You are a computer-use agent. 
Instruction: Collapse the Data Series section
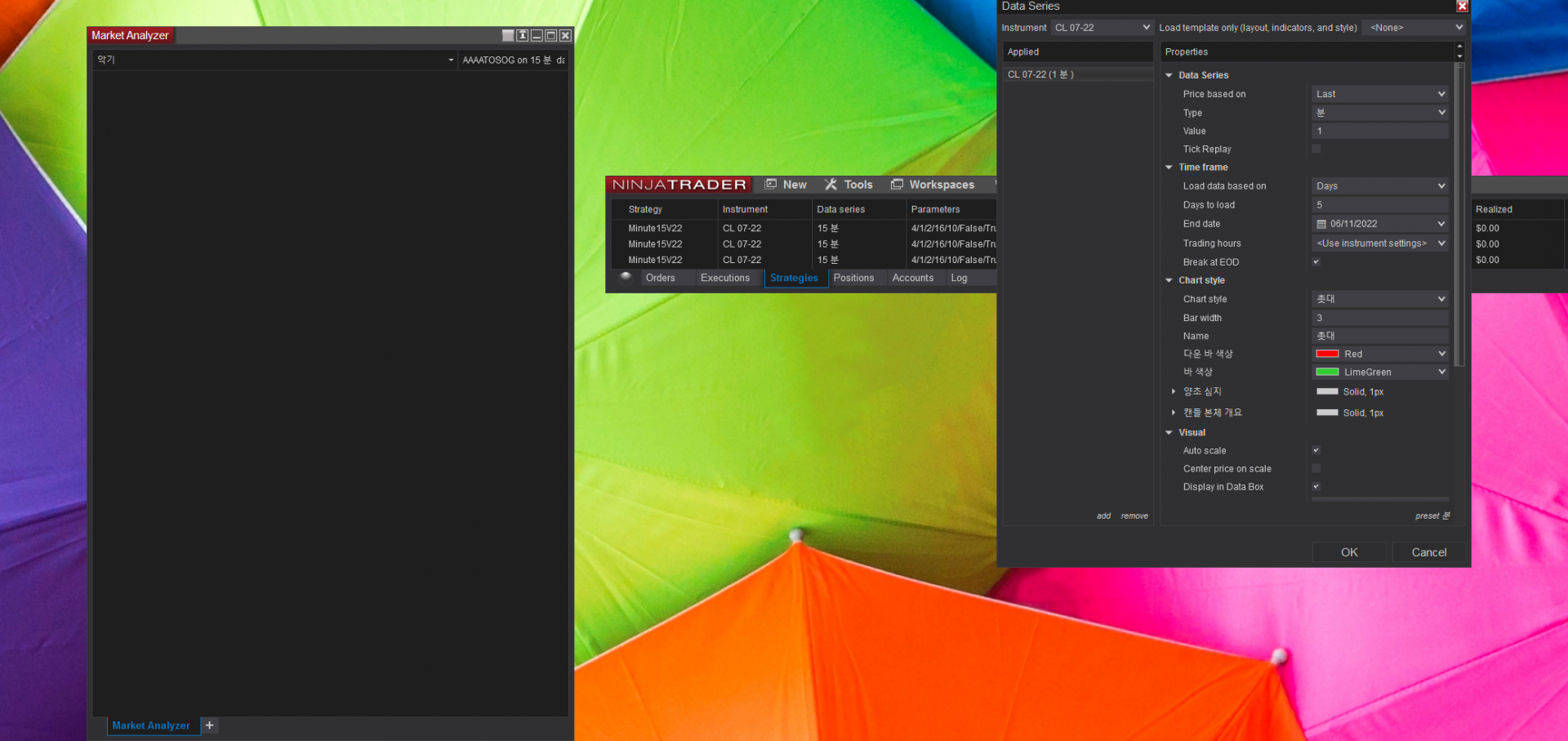[1169, 75]
